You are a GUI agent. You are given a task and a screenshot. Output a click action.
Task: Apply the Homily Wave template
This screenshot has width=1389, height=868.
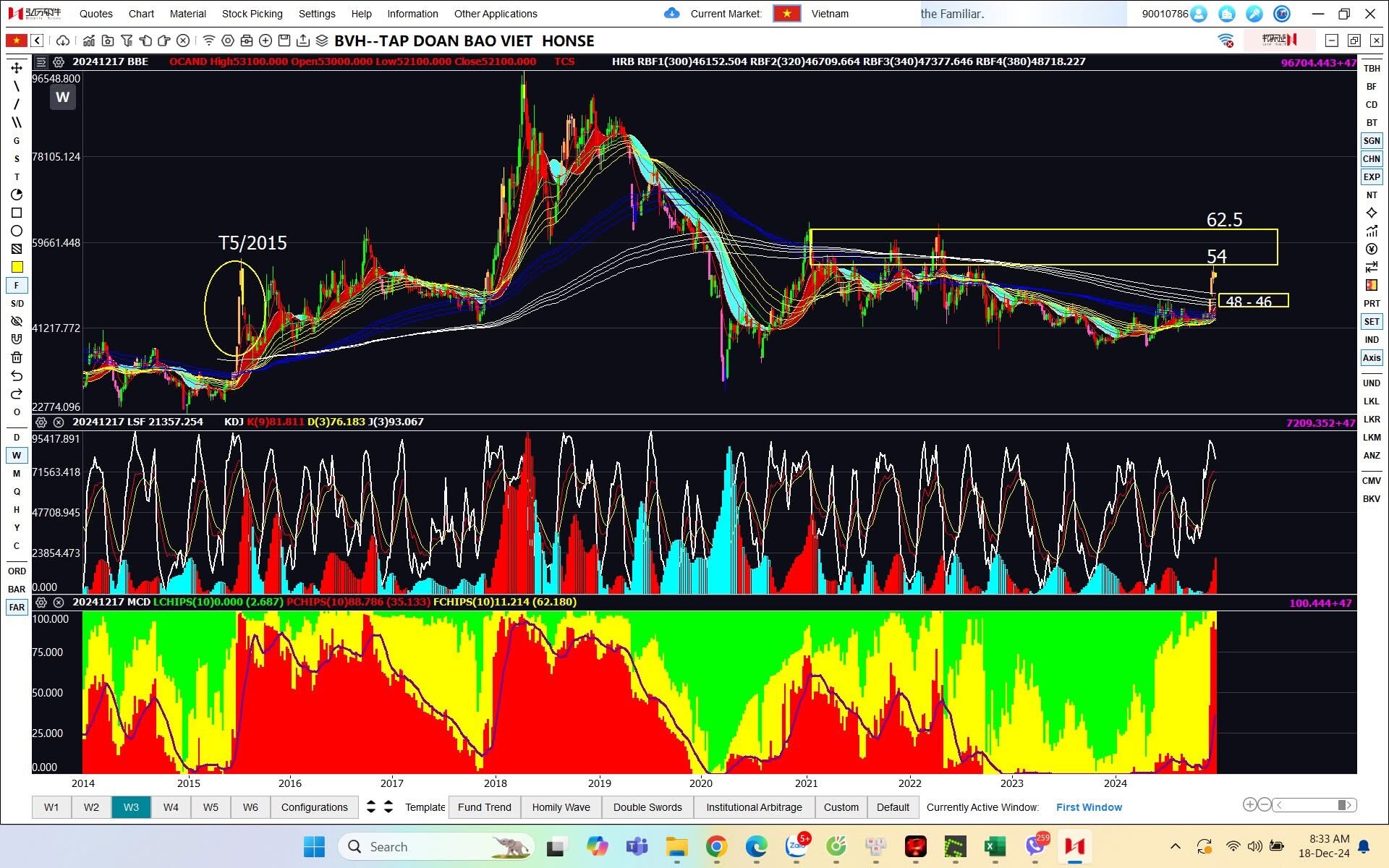pyautogui.click(x=561, y=807)
